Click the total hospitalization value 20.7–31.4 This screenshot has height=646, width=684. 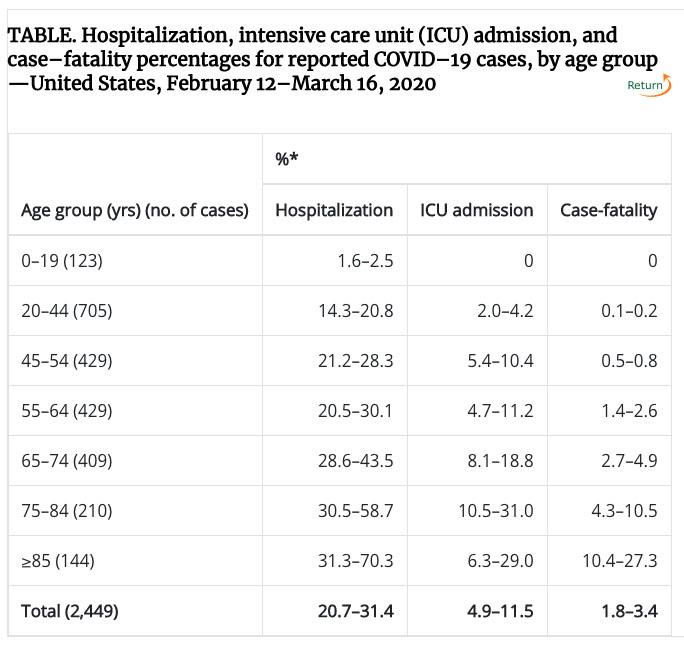click(x=351, y=611)
